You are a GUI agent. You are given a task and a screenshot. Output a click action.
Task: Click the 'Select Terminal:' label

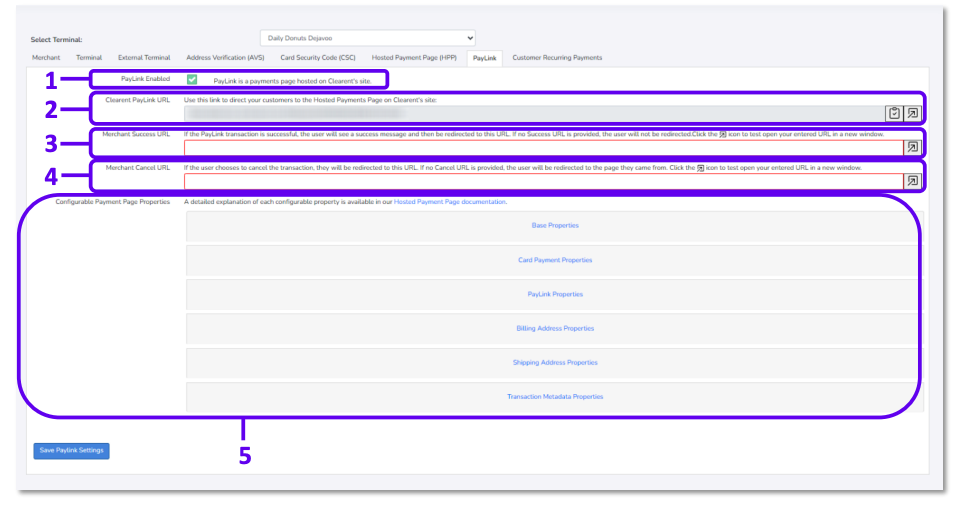pos(57,39)
